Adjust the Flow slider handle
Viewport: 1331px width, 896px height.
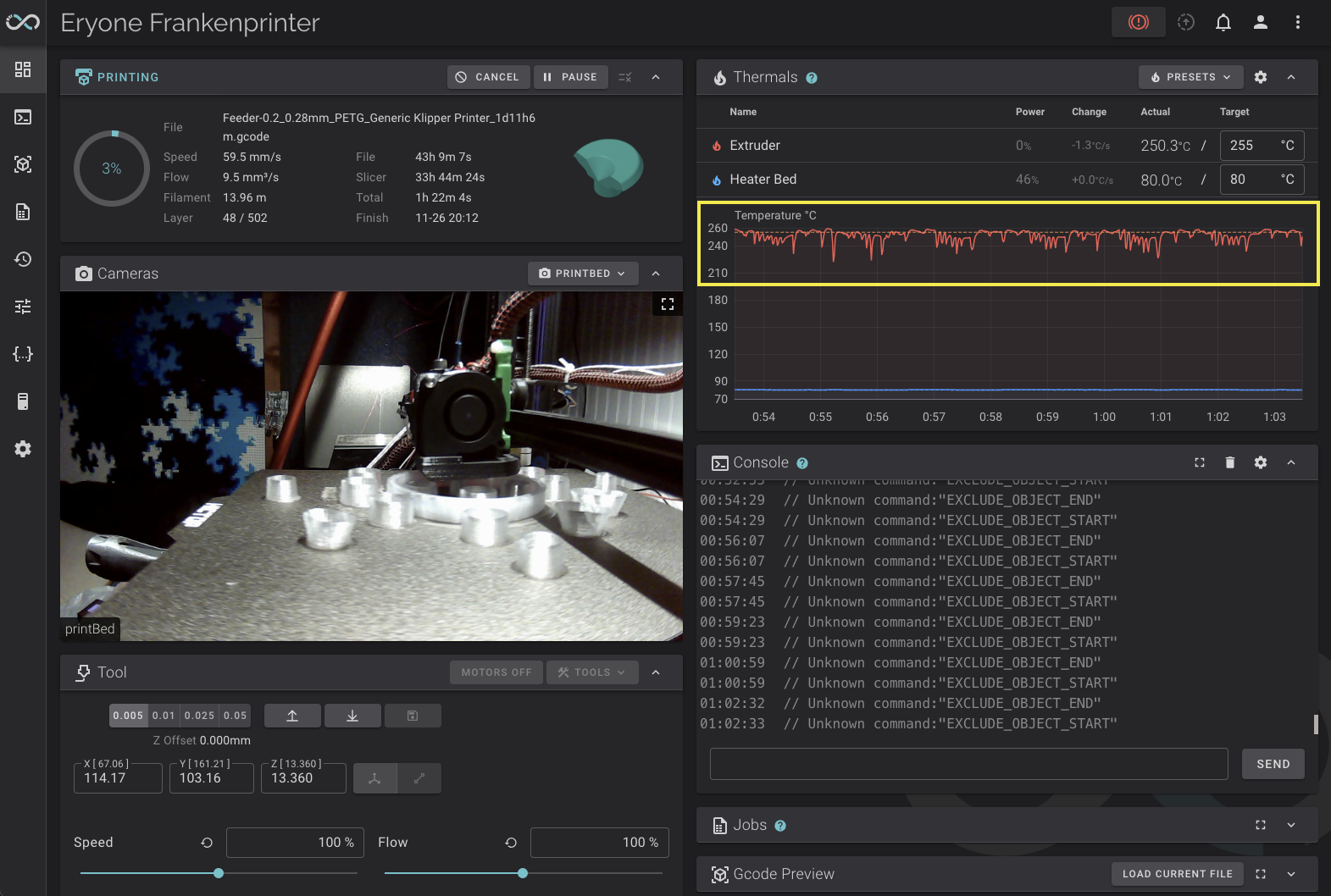523,873
